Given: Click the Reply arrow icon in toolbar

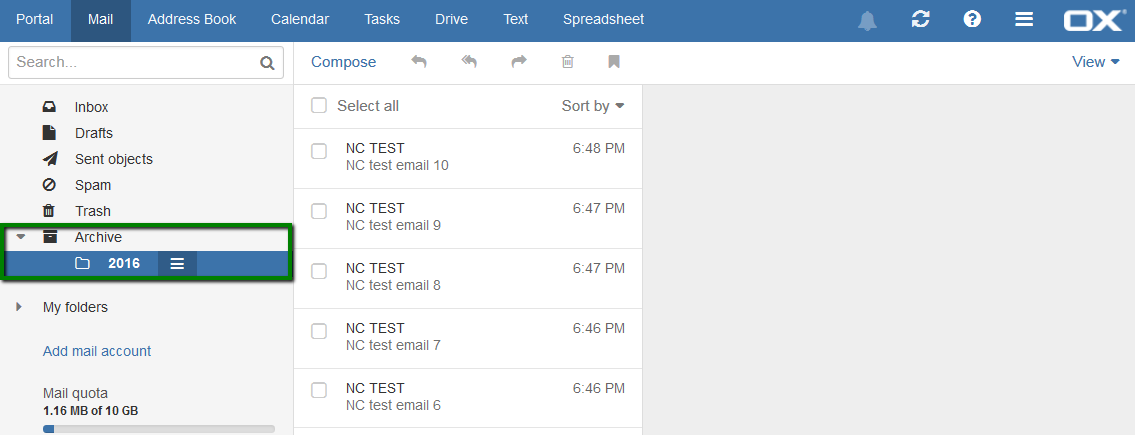Looking at the screenshot, I should point(419,62).
